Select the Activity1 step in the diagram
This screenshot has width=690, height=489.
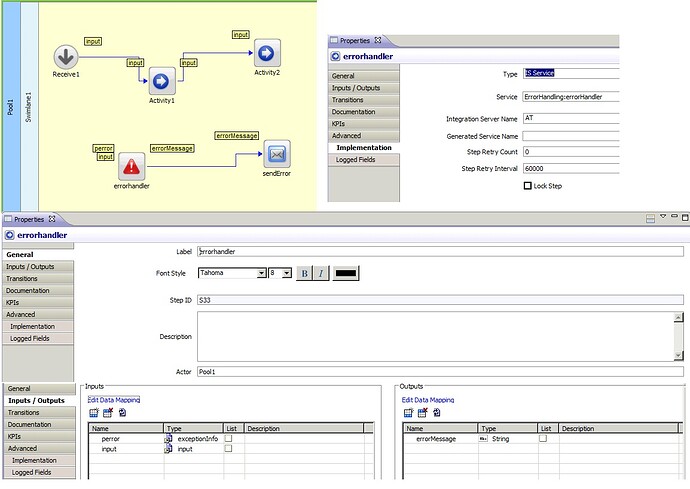pyautogui.click(x=161, y=81)
